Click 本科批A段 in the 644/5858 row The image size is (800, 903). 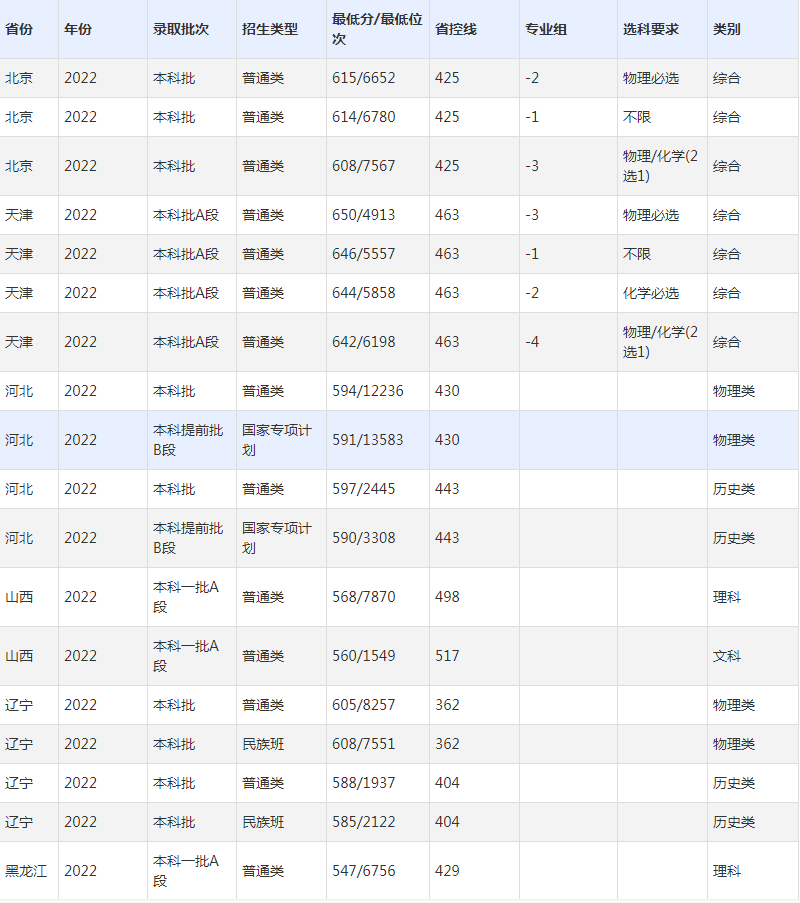coord(186,294)
